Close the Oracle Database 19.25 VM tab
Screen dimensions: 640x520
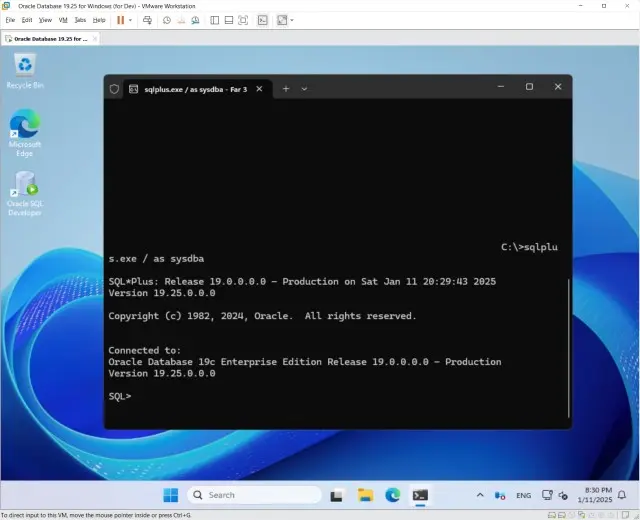click(x=95, y=39)
